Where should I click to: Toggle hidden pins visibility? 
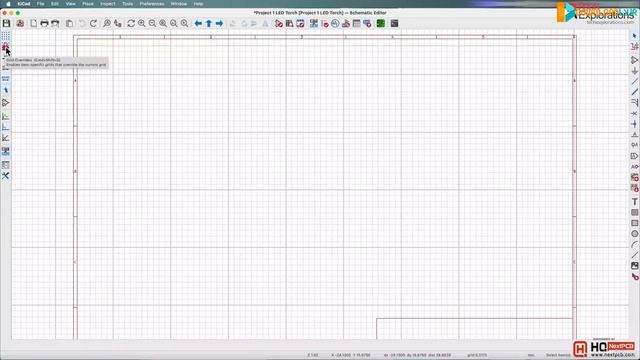tap(5, 103)
